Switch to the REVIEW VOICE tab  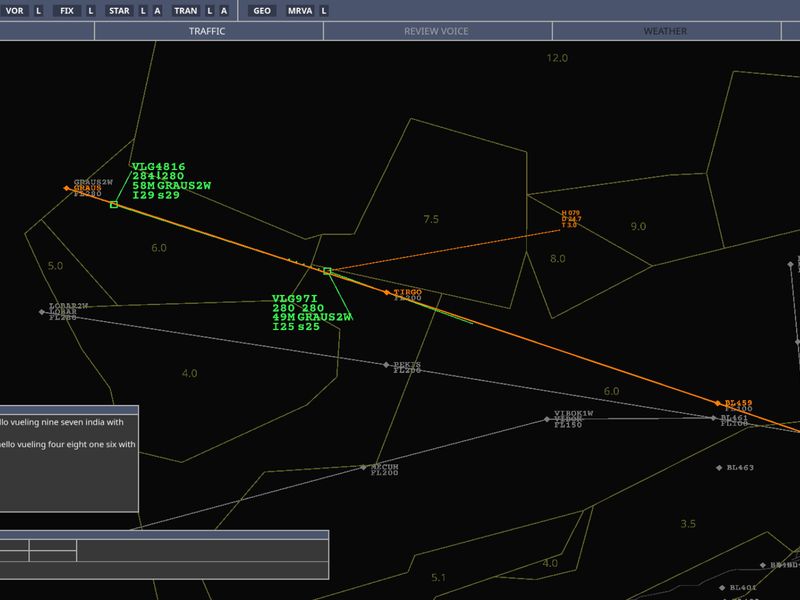pyautogui.click(x=437, y=31)
